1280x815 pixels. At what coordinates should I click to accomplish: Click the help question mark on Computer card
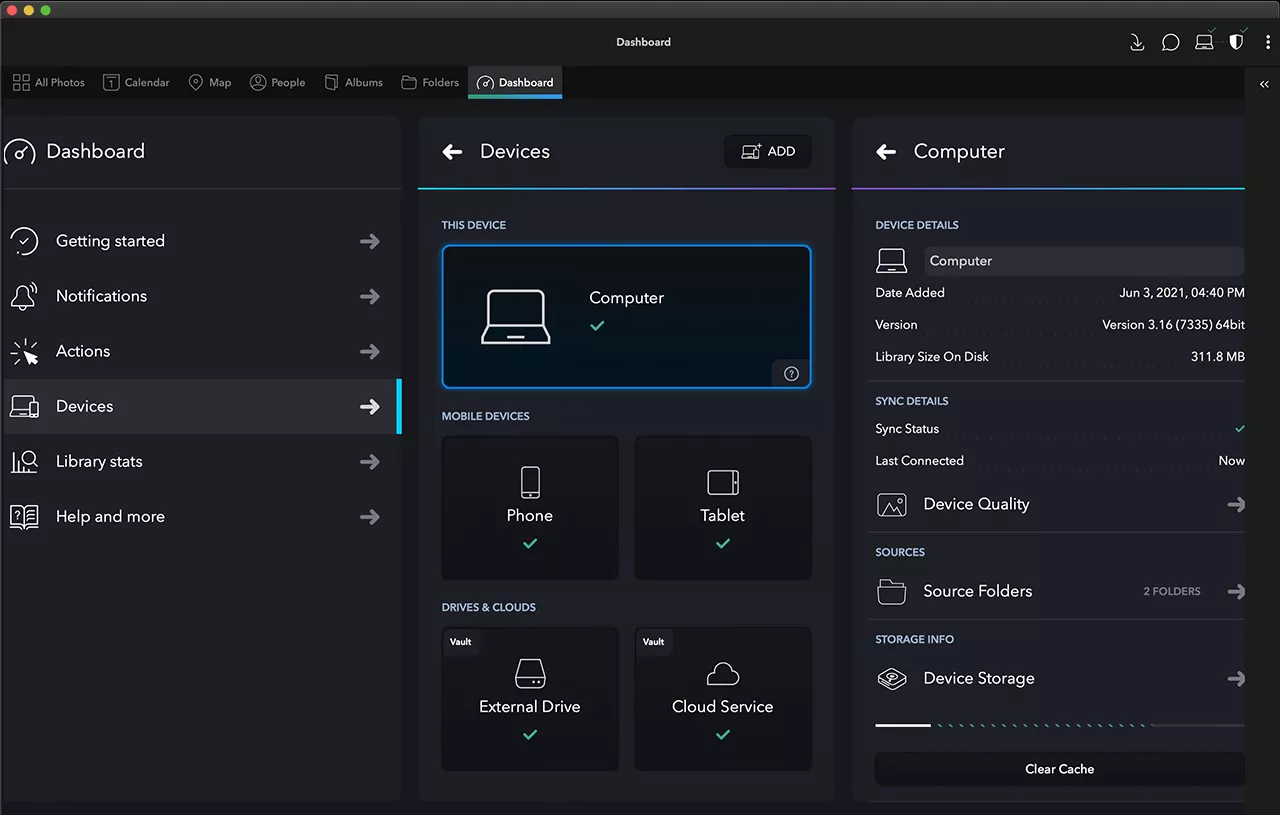click(791, 374)
